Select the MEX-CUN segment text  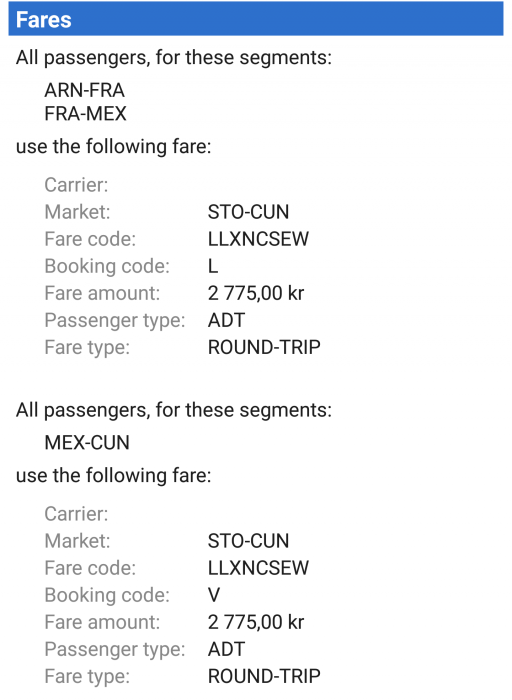click(87, 442)
